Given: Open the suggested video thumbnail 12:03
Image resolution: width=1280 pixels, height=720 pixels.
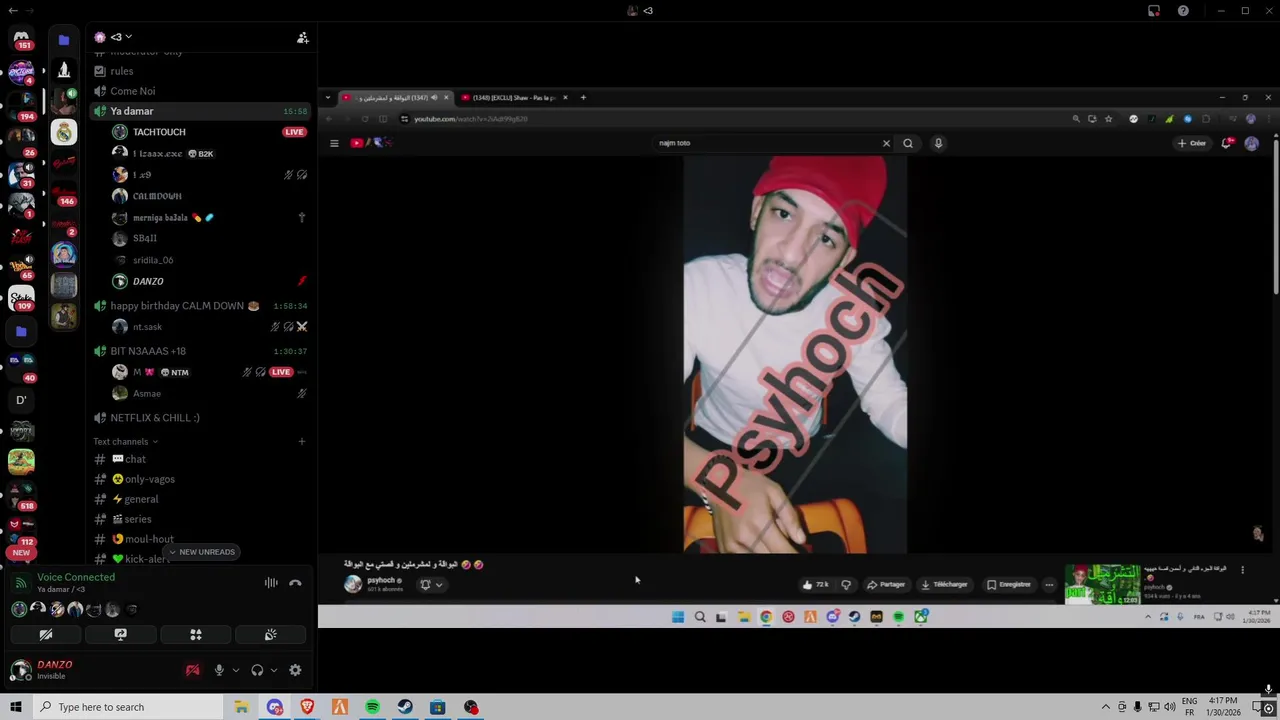Looking at the screenshot, I should click(x=1102, y=585).
